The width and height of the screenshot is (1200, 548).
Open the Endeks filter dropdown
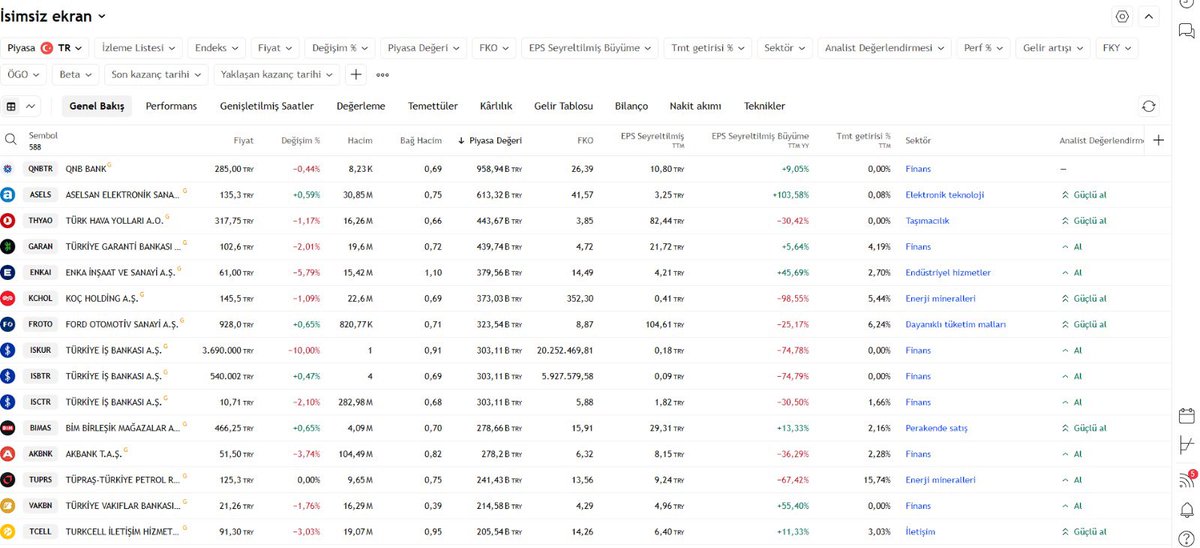tap(217, 48)
